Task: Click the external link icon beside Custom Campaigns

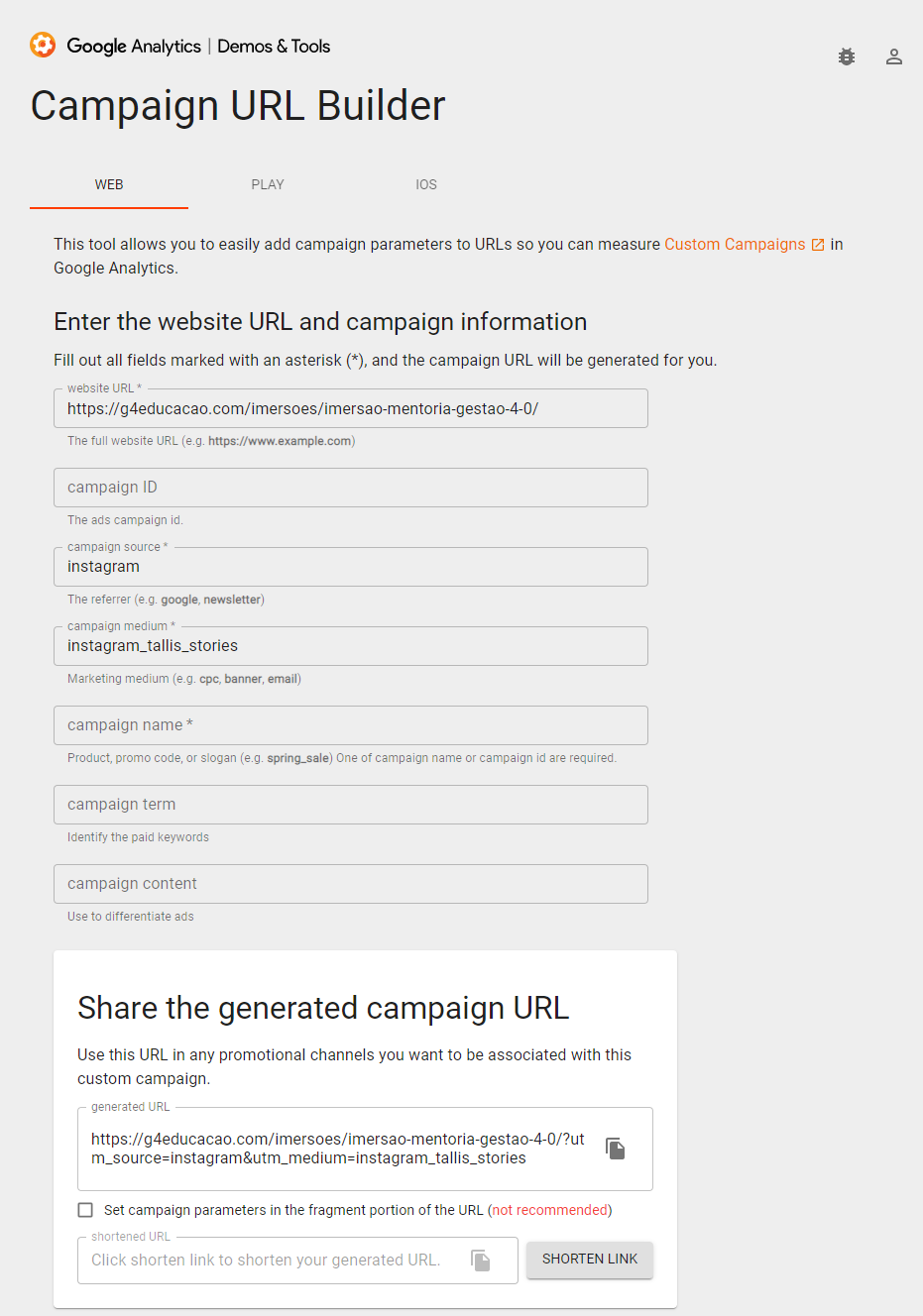Action: tap(818, 245)
